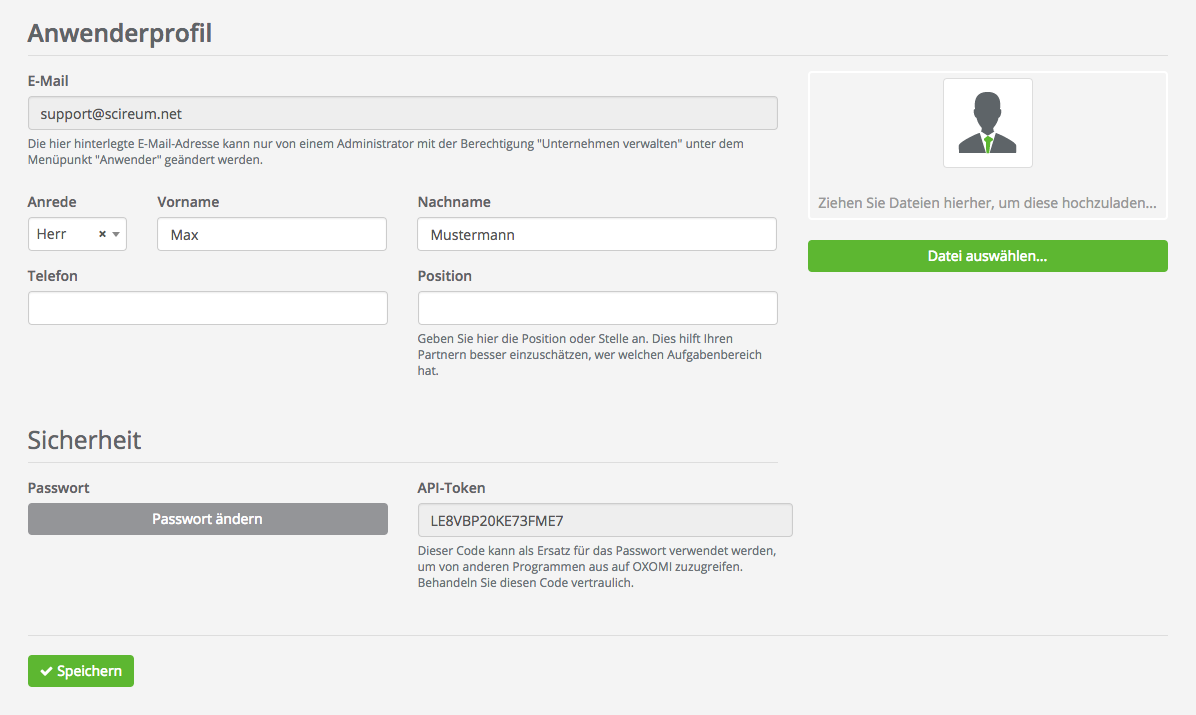1196x715 pixels.
Task: Click the Sicherheit section heading
Action: [x=84, y=440]
